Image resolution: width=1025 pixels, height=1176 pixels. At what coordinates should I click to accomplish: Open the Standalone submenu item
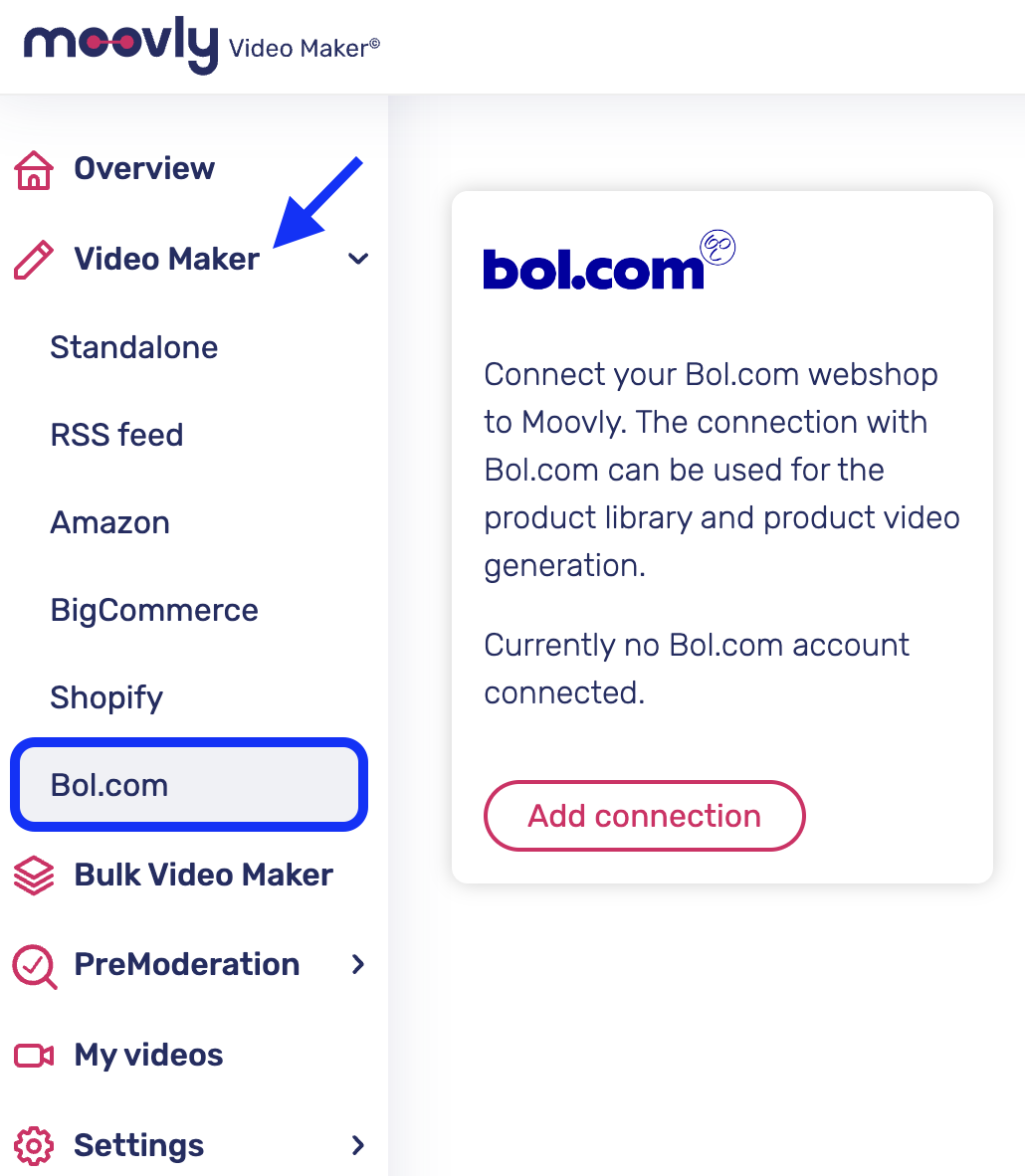click(x=134, y=347)
